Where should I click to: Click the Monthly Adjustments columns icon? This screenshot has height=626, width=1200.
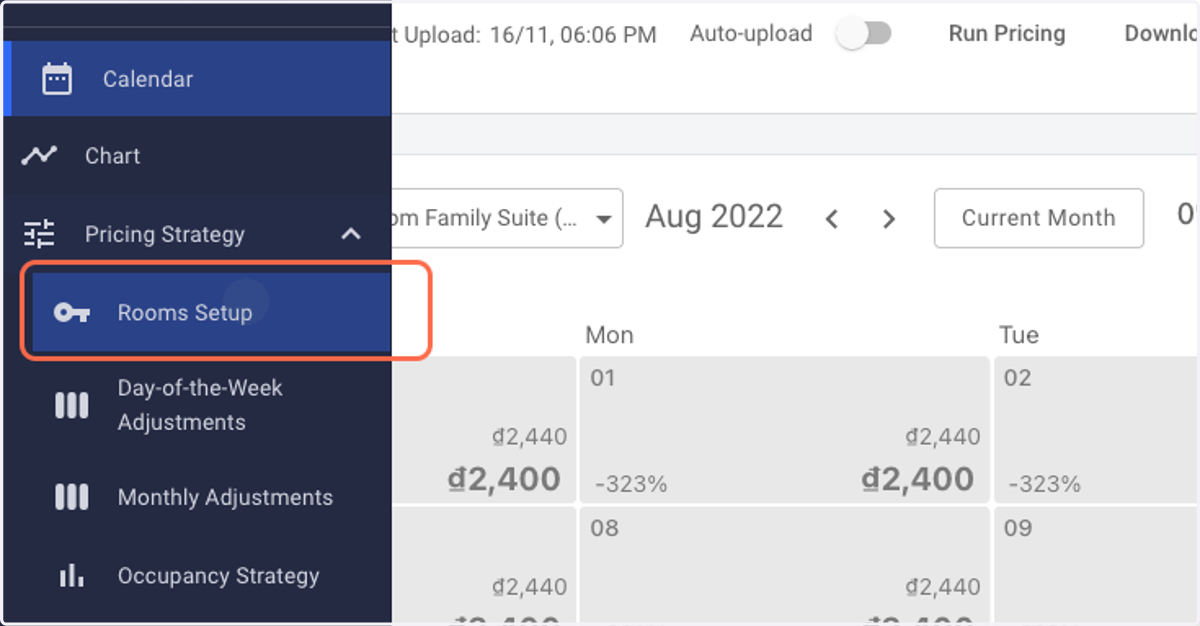pyautogui.click(x=72, y=497)
